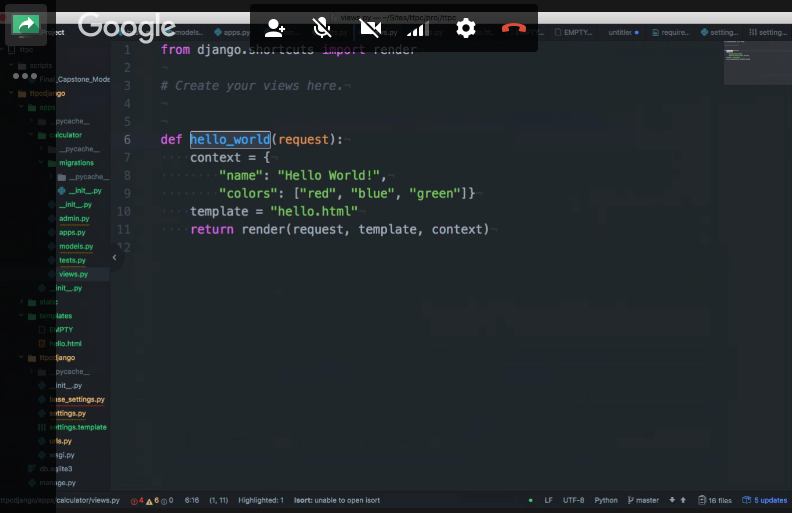The image size is (798, 513).
Task: Expand the templates folder in tree
Action: [56, 316]
